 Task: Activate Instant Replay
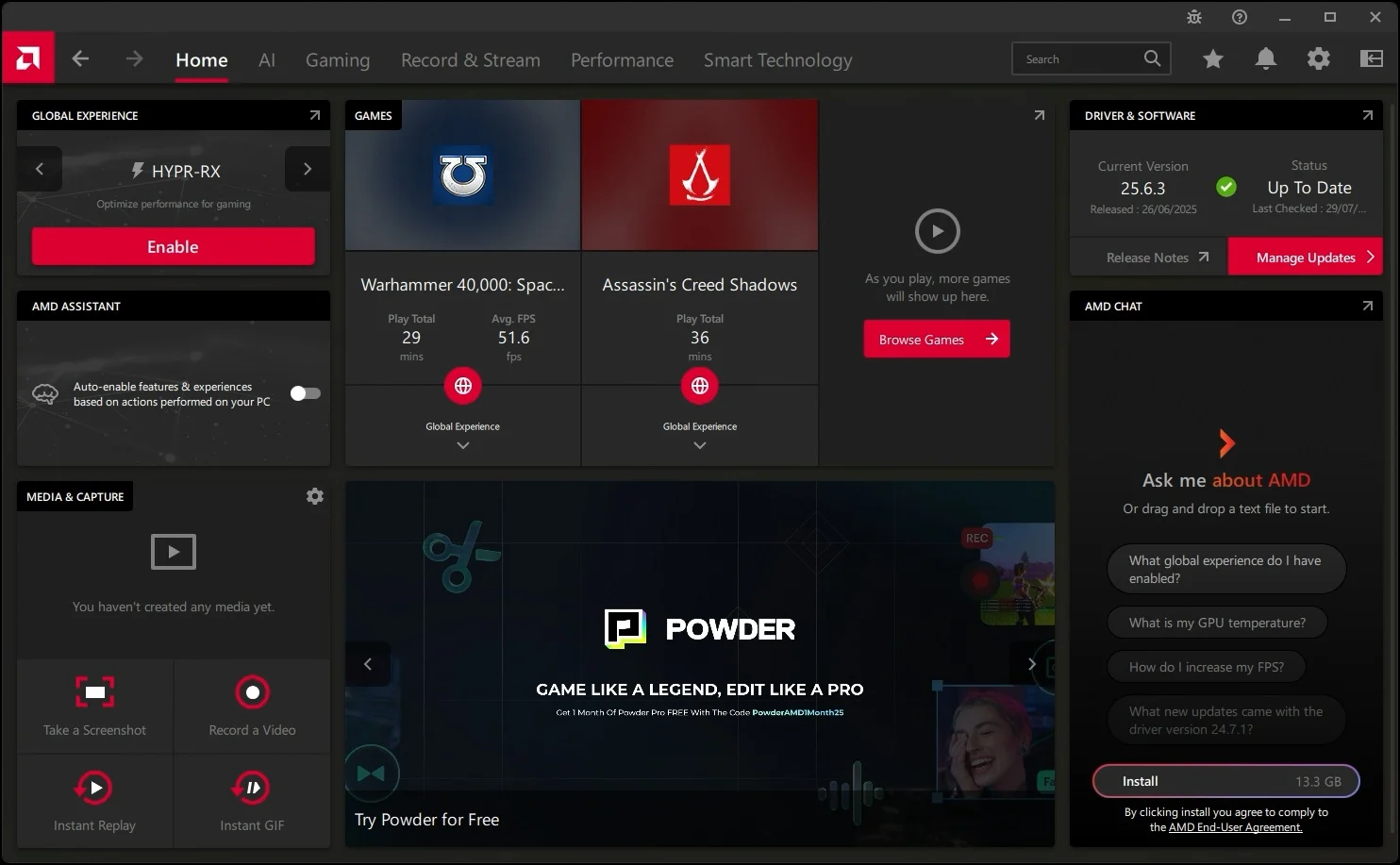[94, 788]
